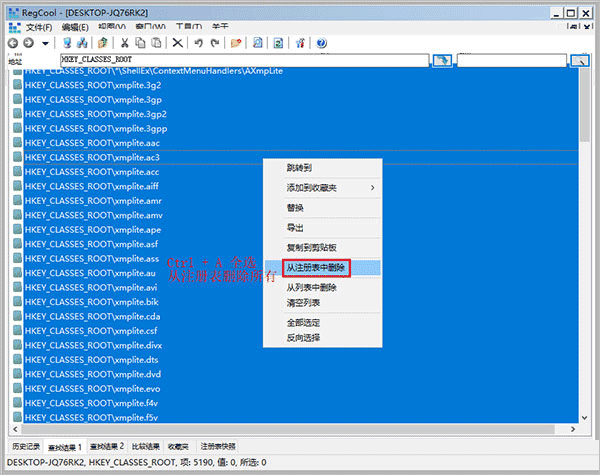Click the go-to-address button beside the address bar
The image size is (600, 475).
pos(442,60)
